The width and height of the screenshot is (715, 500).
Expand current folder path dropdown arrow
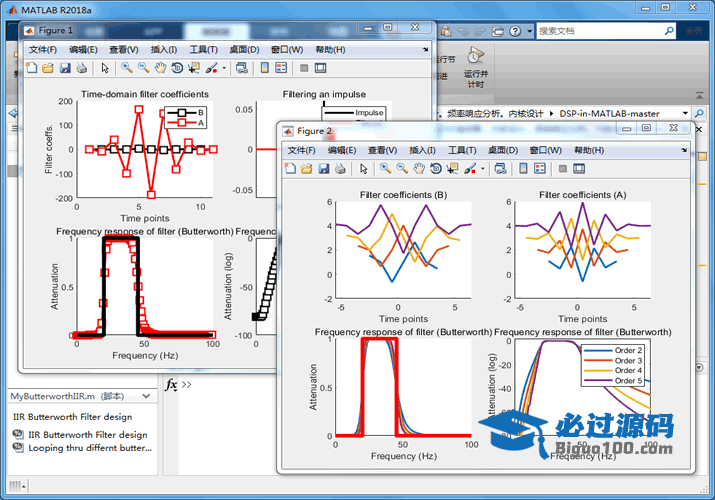(685, 113)
